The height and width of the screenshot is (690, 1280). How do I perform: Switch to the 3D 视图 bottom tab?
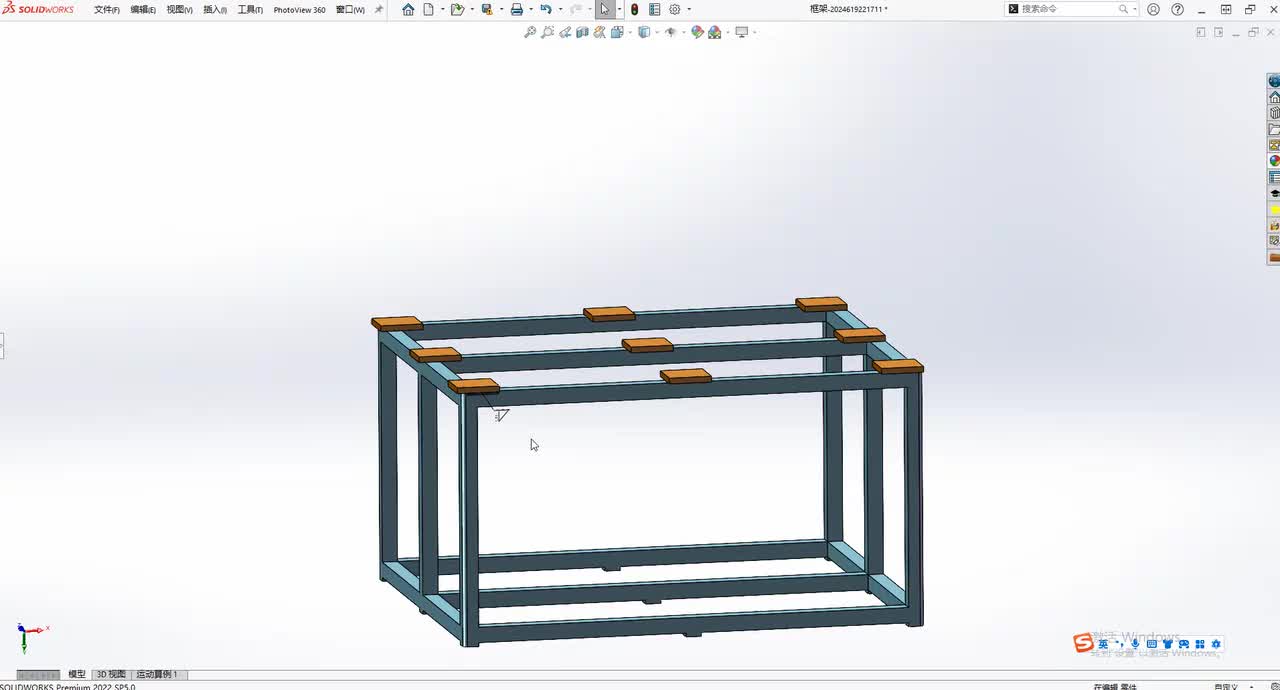click(x=111, y=675)
